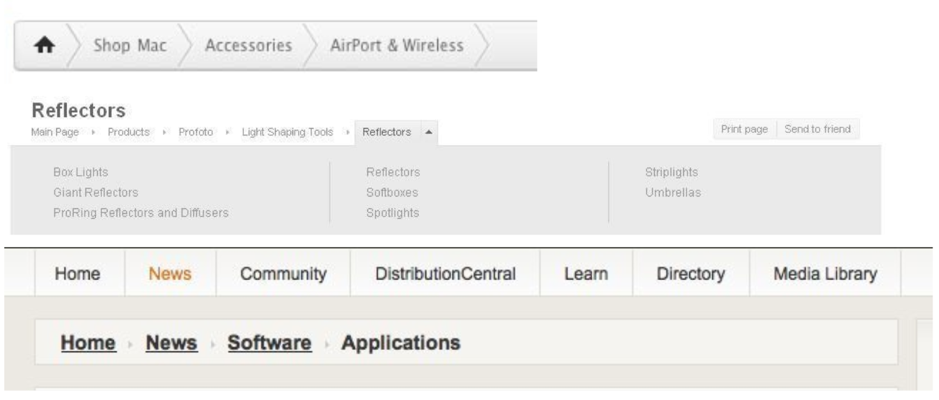939x400 pixels.
Task: Open Light Shaping Tools breadcrumb
Action: (287, 132)
